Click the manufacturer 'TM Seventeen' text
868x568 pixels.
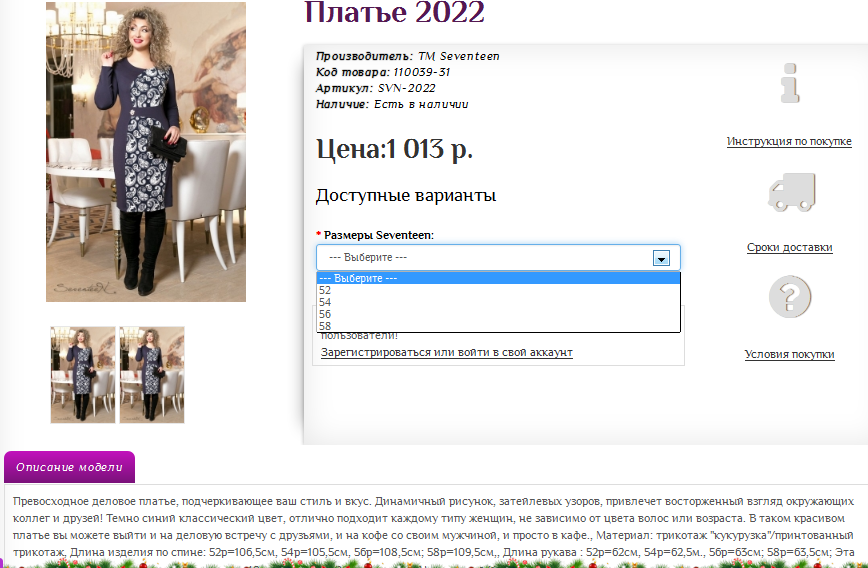tap(458, 56)
